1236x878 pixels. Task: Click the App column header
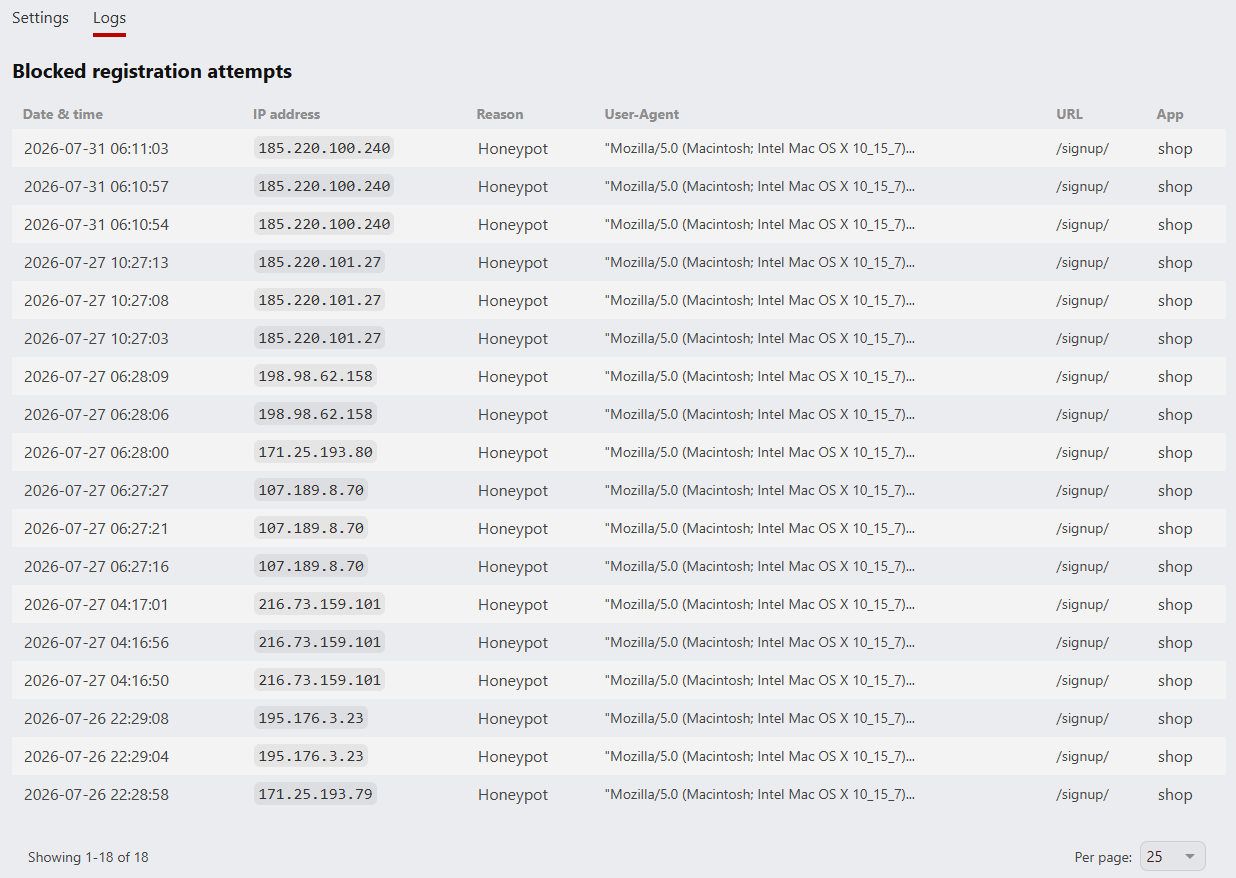pos(1170,114)
